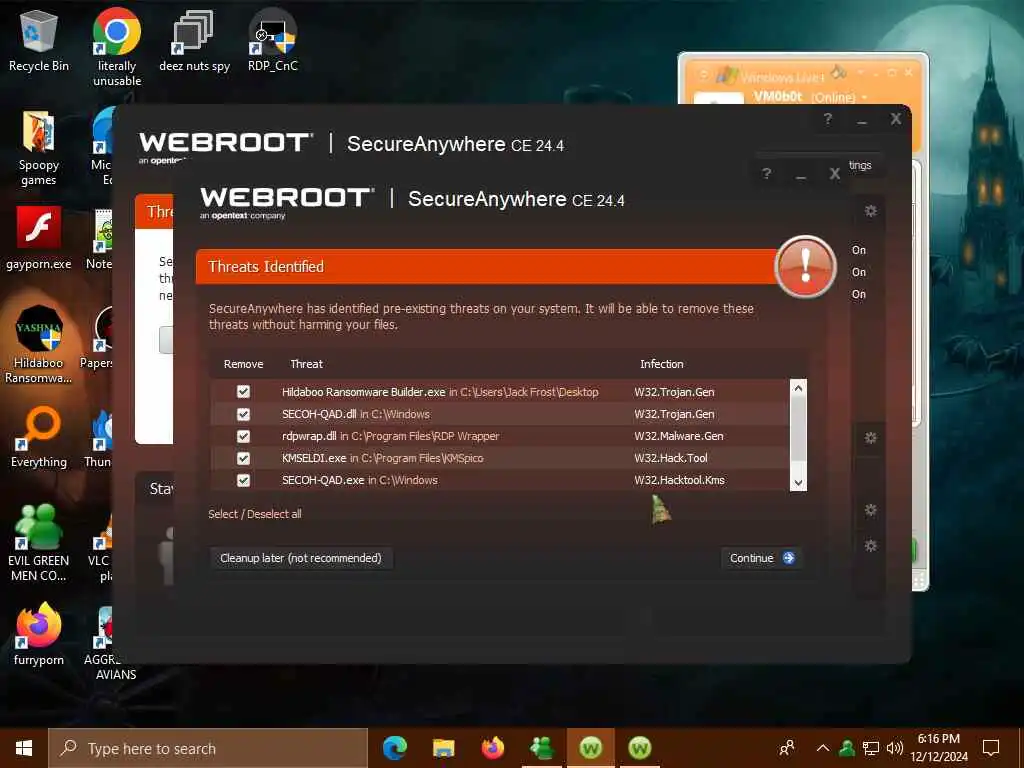Uncheck the SECOH-QAD.dll removal checkbox
The width and height of the screenshot is (1024, 768).
pos(243,414)
